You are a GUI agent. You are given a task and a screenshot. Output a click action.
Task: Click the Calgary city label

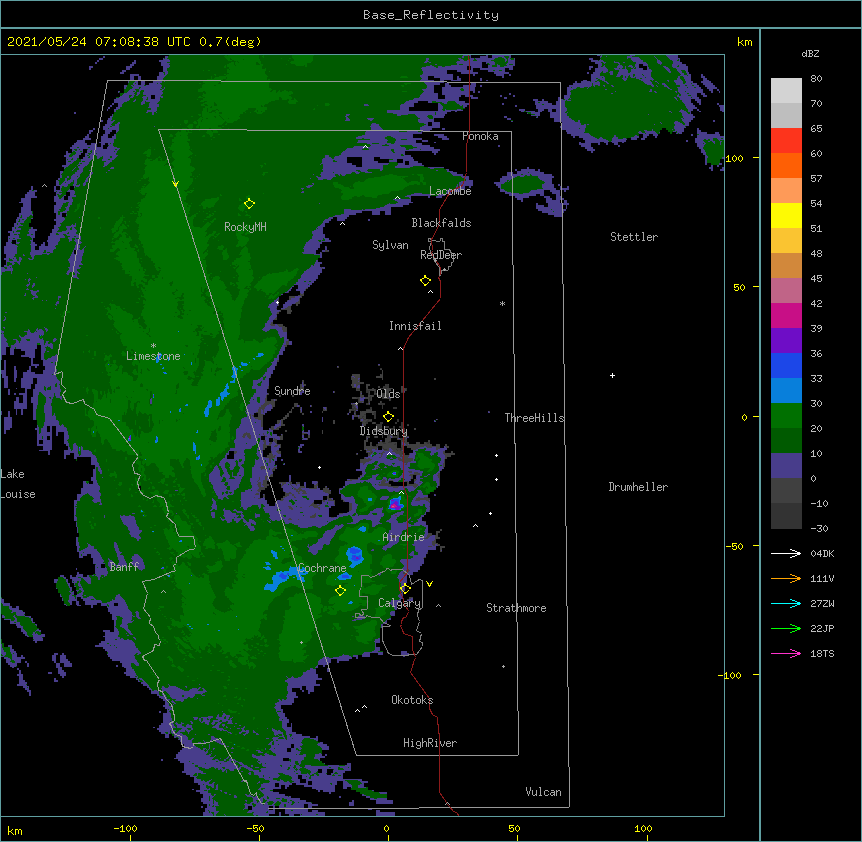[400, 603]
